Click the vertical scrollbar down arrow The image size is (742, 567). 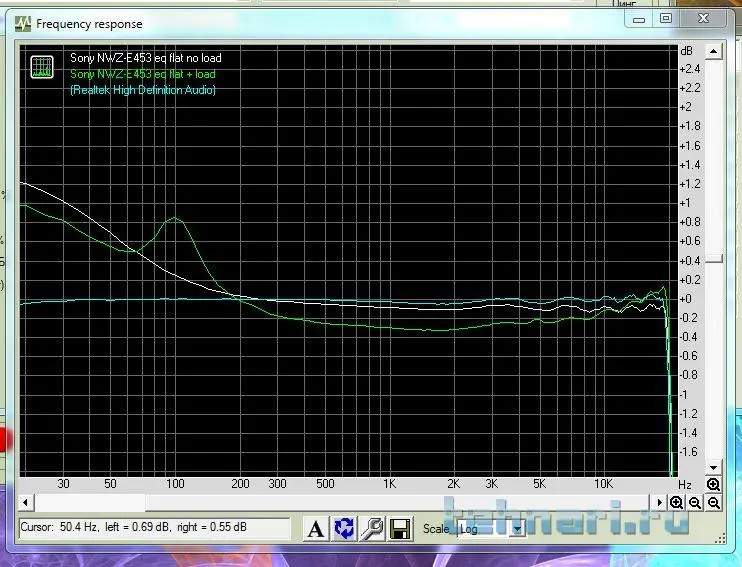(713, 468)
